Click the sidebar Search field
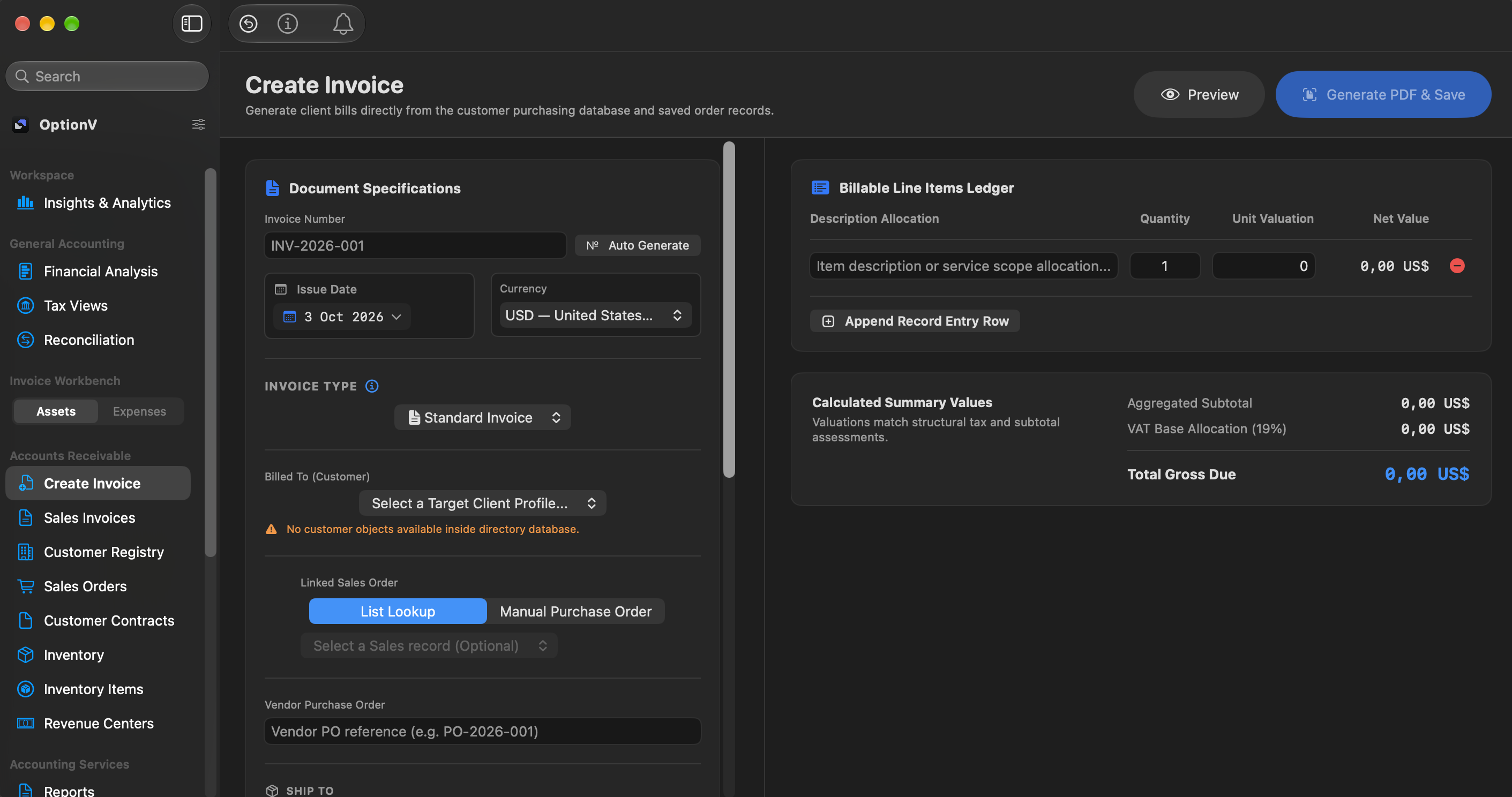Viewport: 1512px width, 797px height. pyautogui.click(x=107, y=76)
